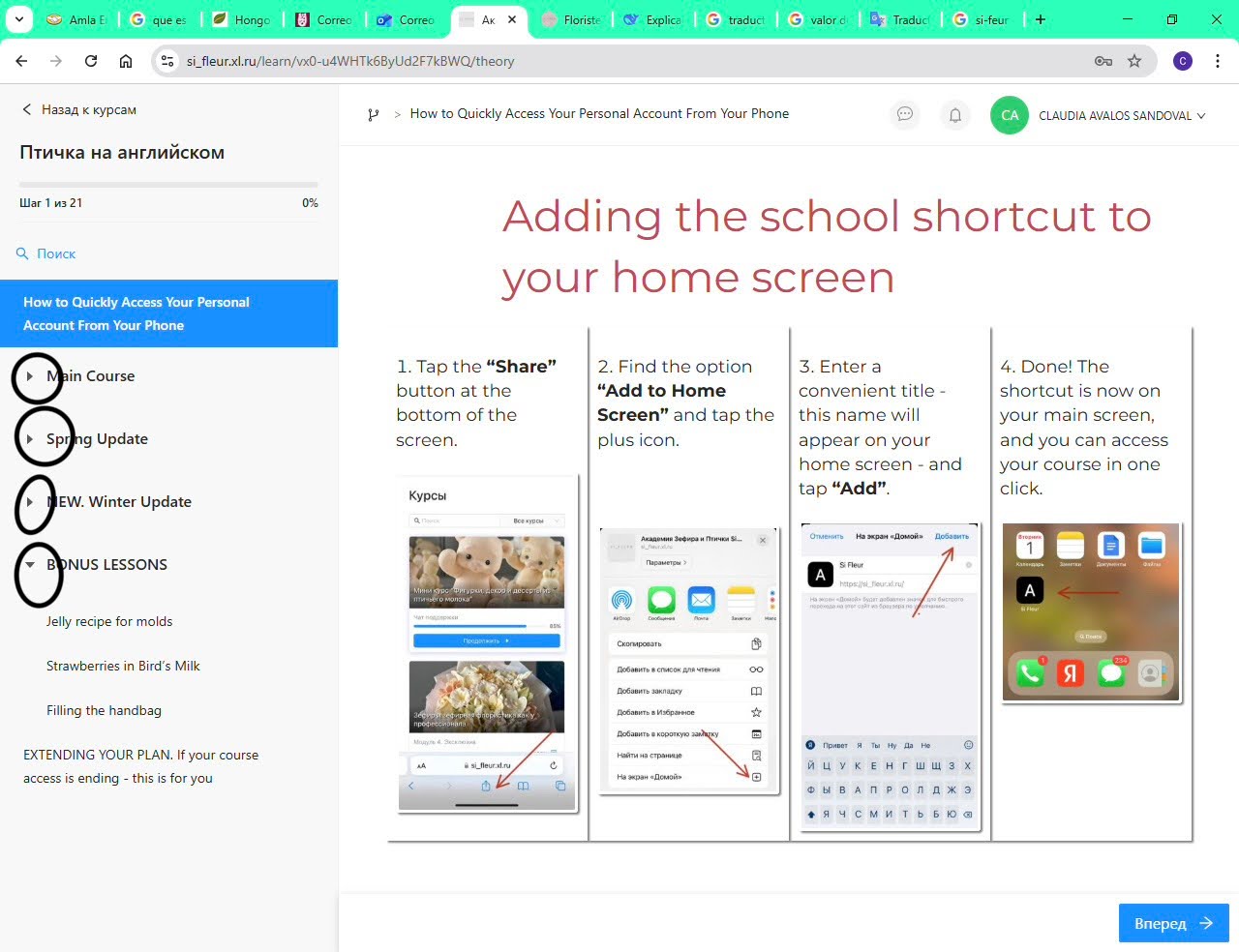Click the branch icon beside lesson title
This screenshot has height=952, width=1239.
point(374,114)
